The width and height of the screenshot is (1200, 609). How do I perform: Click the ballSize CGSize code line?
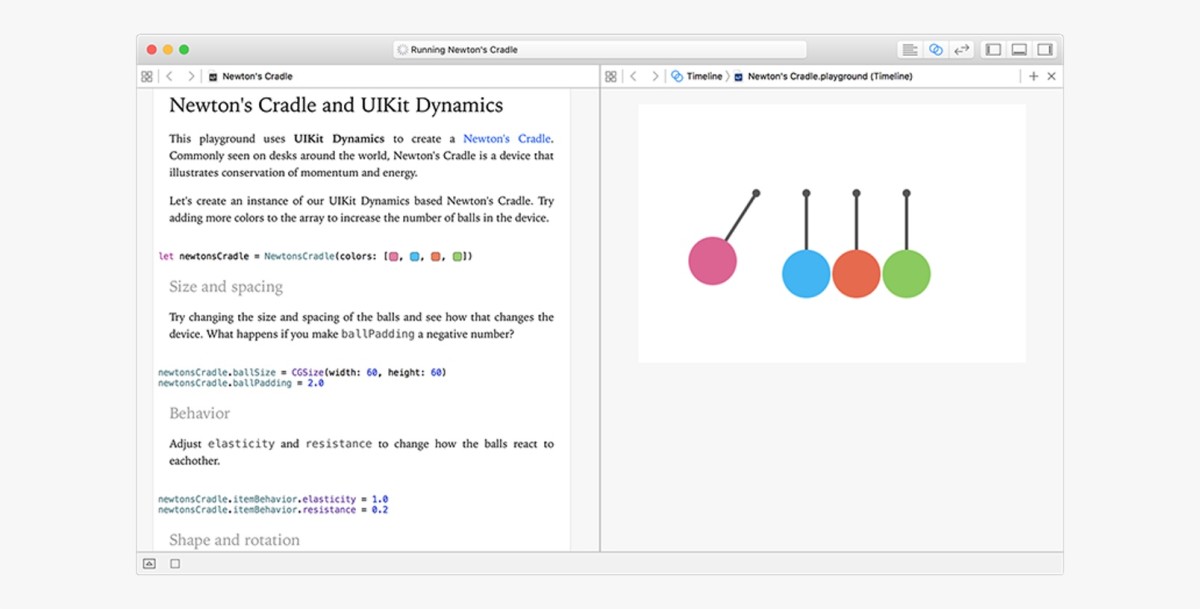[x=302, y=372]
